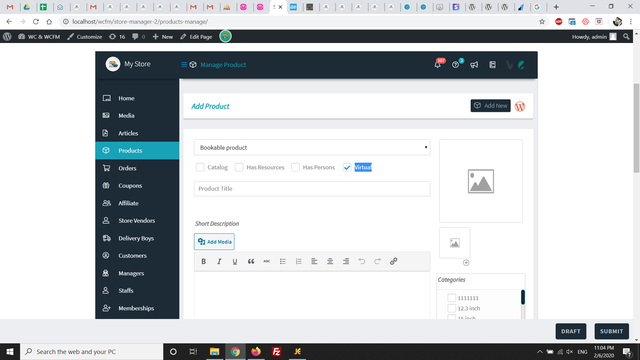Click the small gallery image placeholder

click(455, 243)
